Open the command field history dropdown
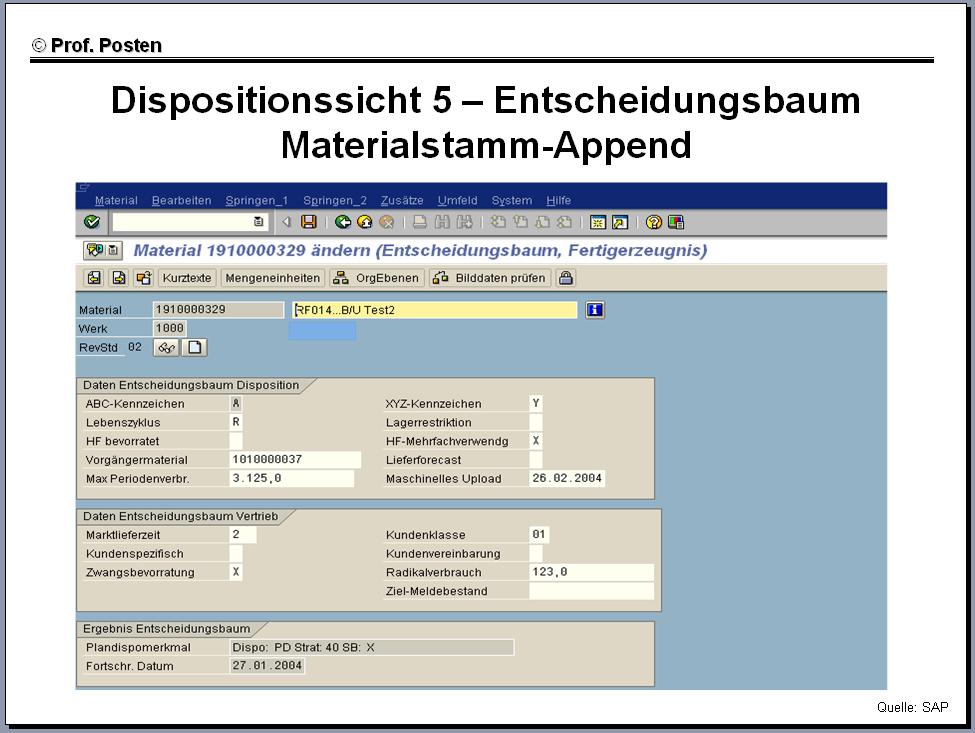Image resolution: width=975 pixels, height=733 pixels. tap(259, 222)
